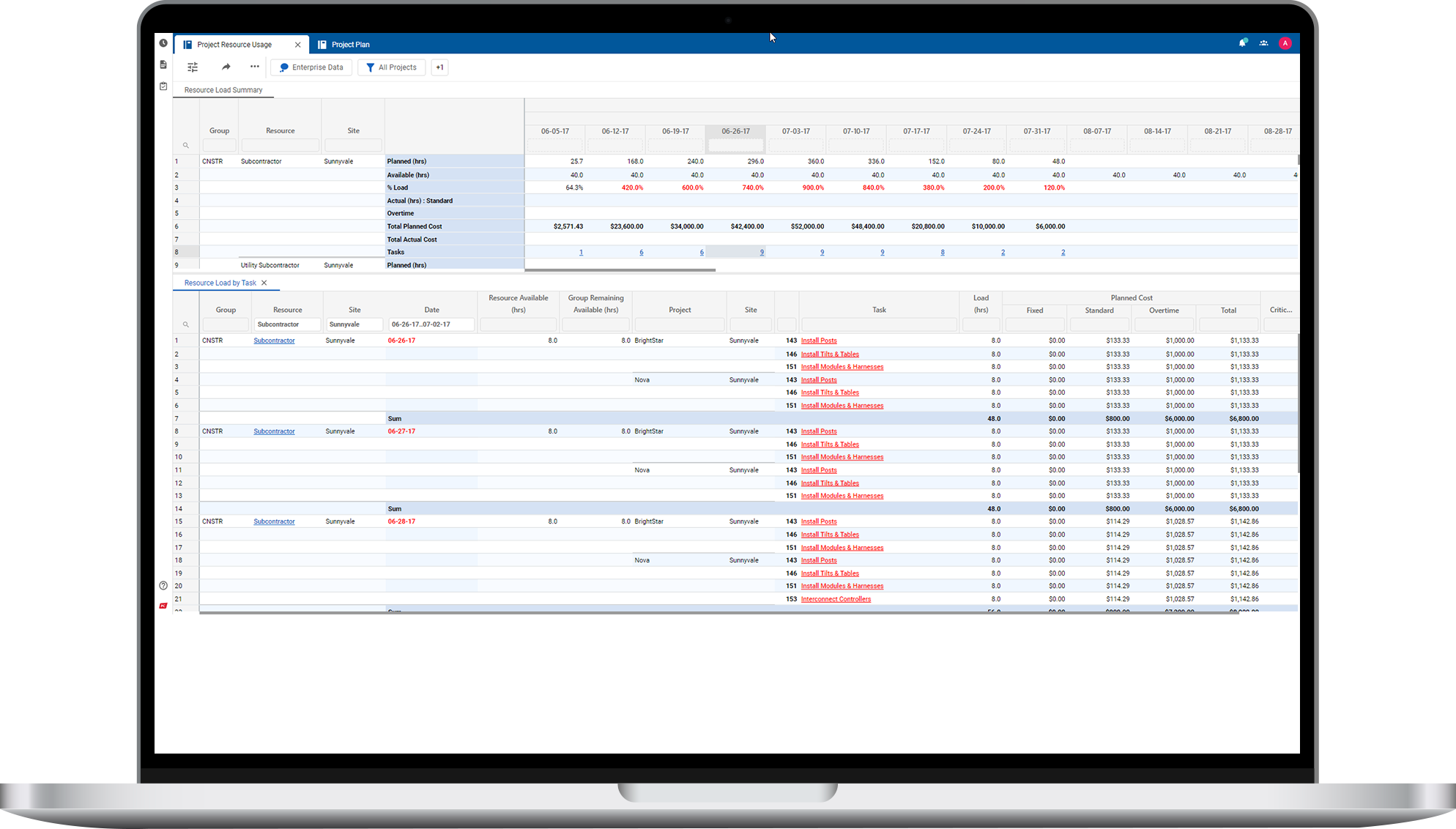Click the help question mark icon
The image size is (1456, 829).
(x=163, y=586)
